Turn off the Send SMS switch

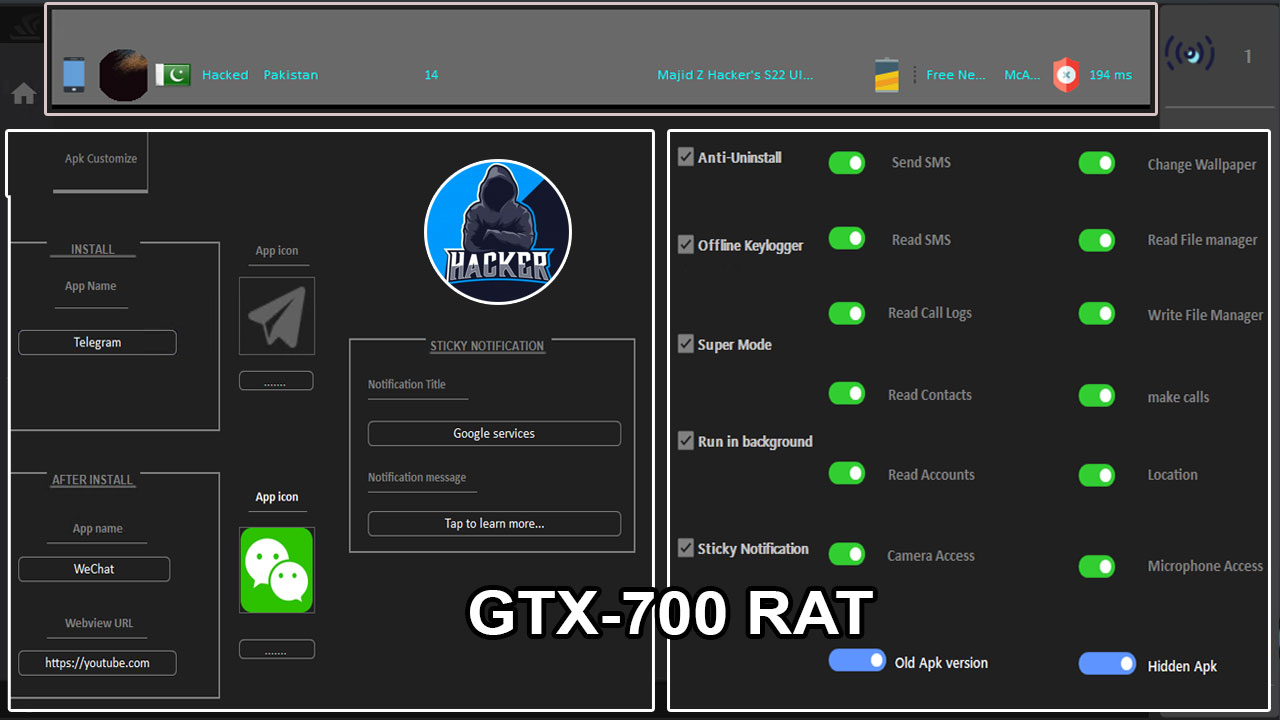847,162
